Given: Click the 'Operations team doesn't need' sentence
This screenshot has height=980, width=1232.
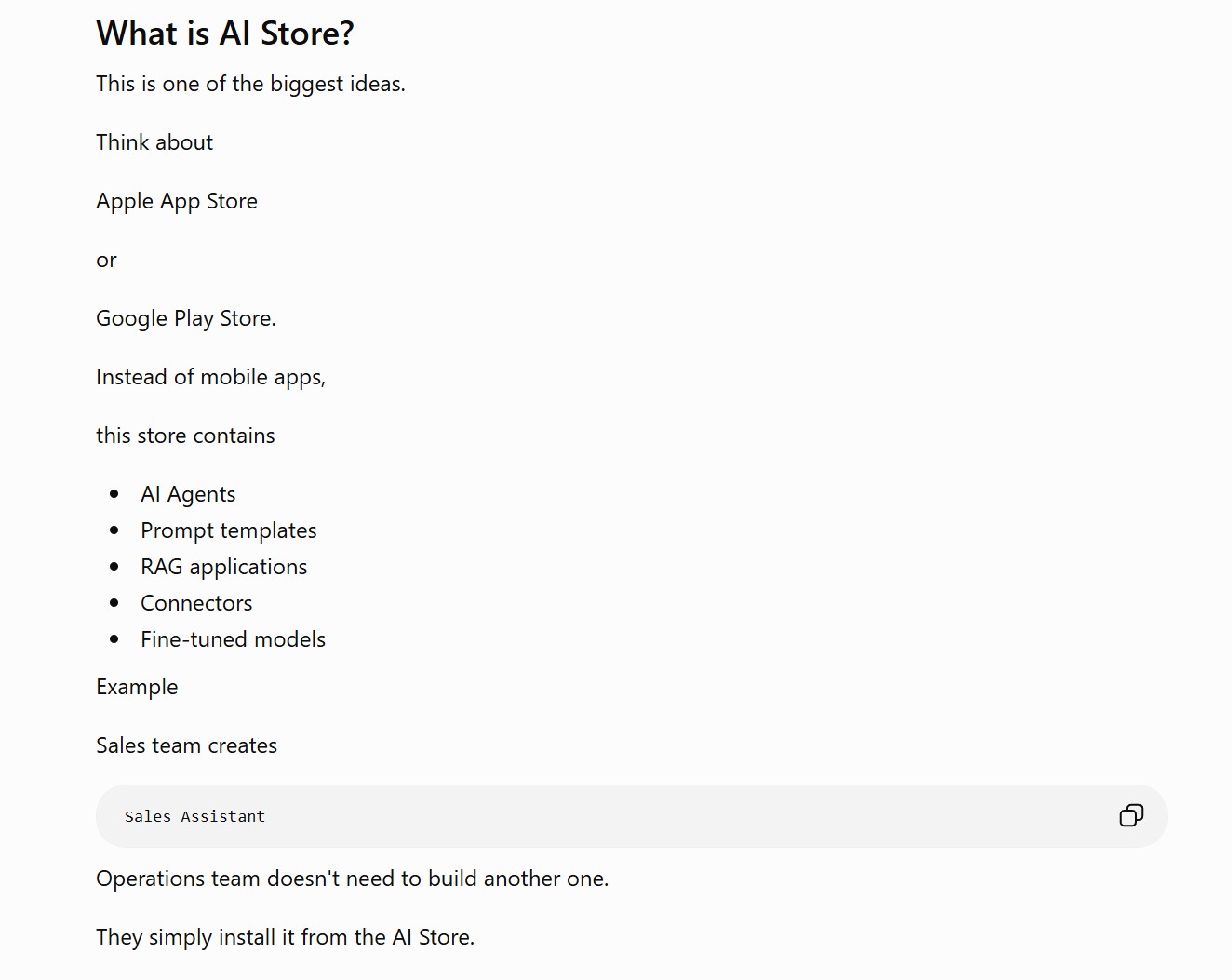Looking at the screenshot, I should click(353, 879).
